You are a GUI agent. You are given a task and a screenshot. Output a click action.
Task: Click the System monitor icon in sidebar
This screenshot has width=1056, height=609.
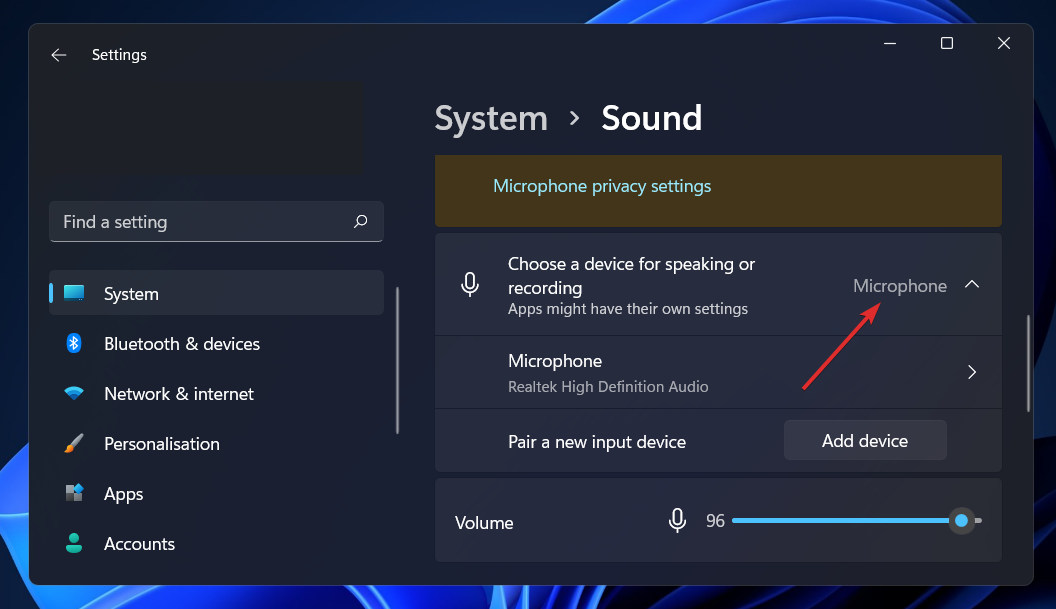tap(74, 293)
